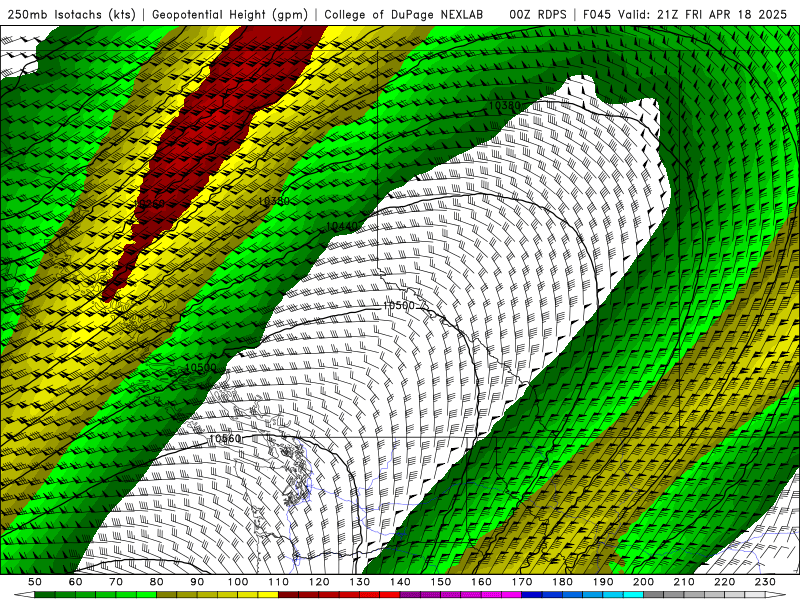
Task: Pick the bright yellow swatch just before 110
Action: pos(268,595)
